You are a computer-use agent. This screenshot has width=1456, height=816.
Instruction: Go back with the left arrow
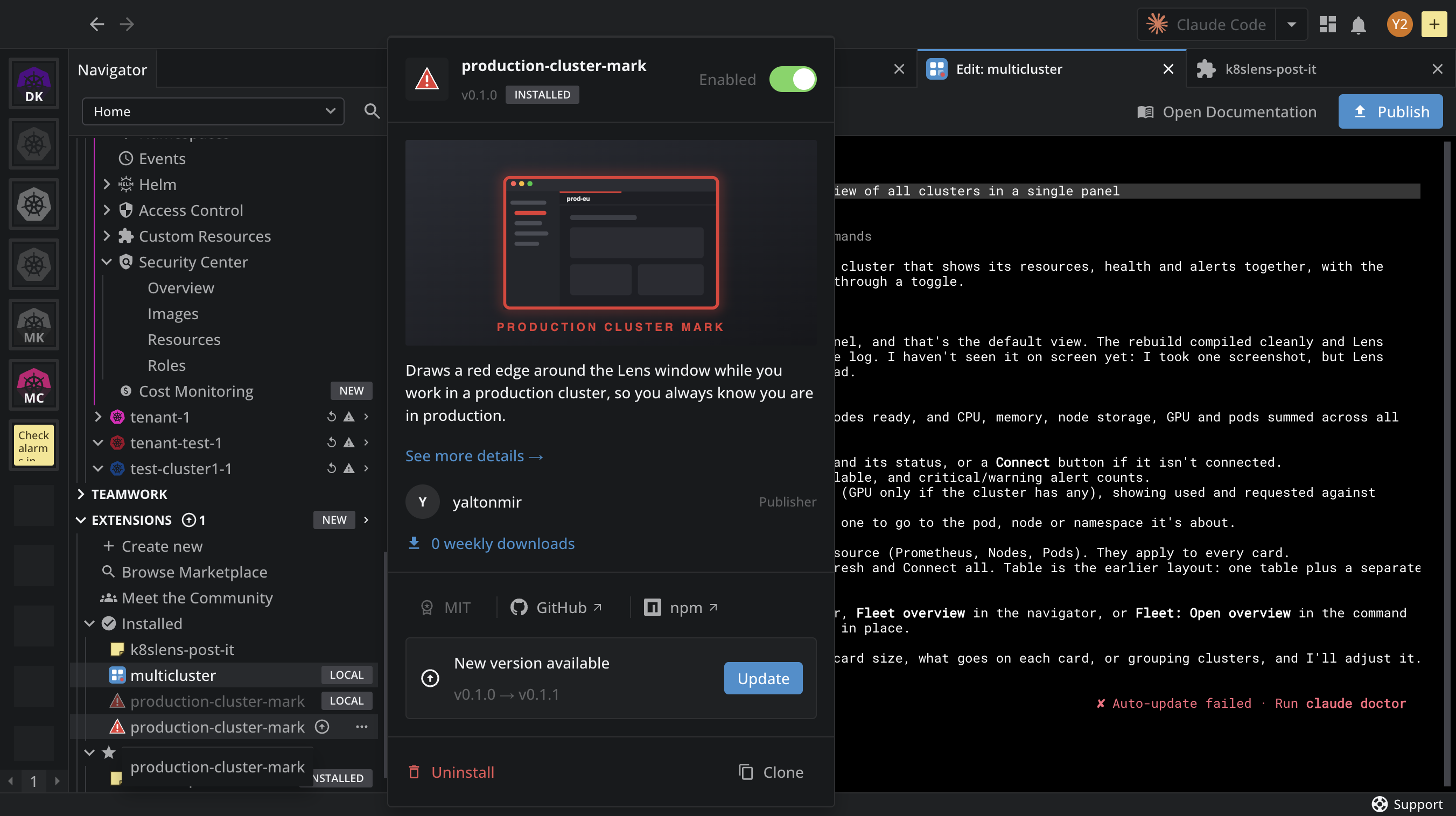(x=96, y=24)
